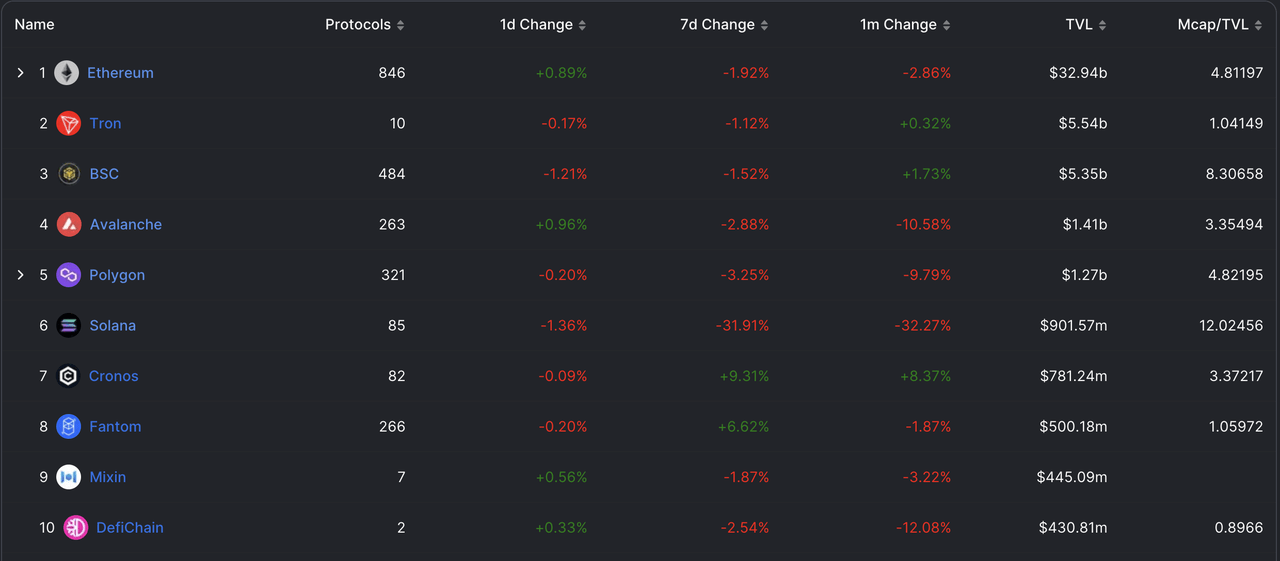
Task: Sort table by Protocols column
Action: pyautogui.click(x=365, y=24)
